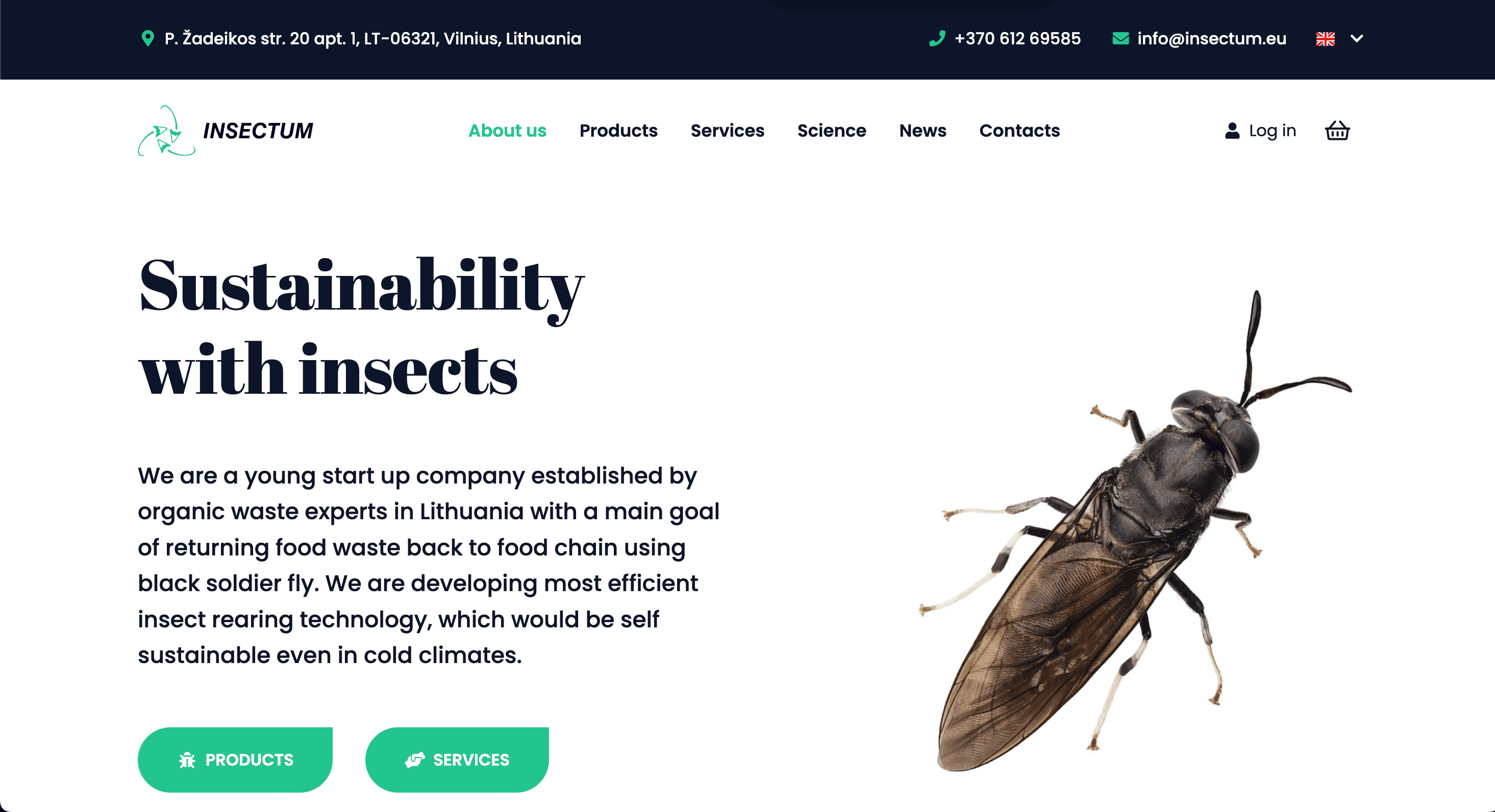The image size is (1495, 812).
Task: Go to the Products navigation item
Action: point(618,131)
